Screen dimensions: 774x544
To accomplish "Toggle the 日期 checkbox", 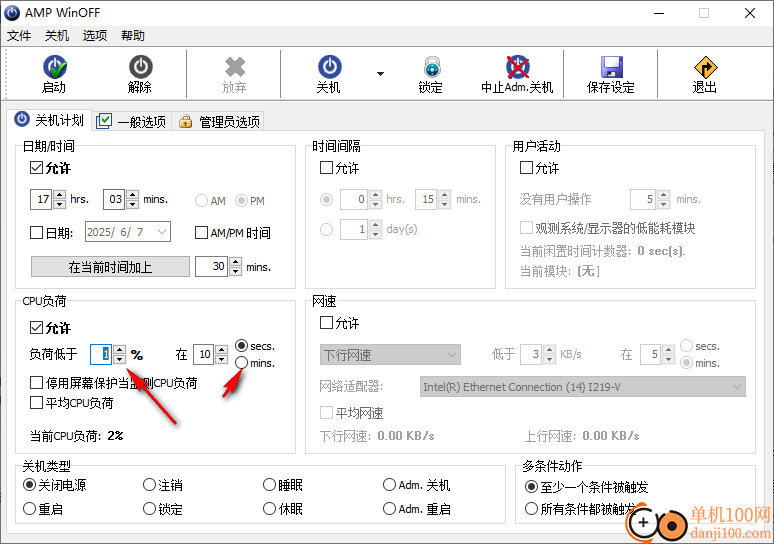I will coord(37,233).
